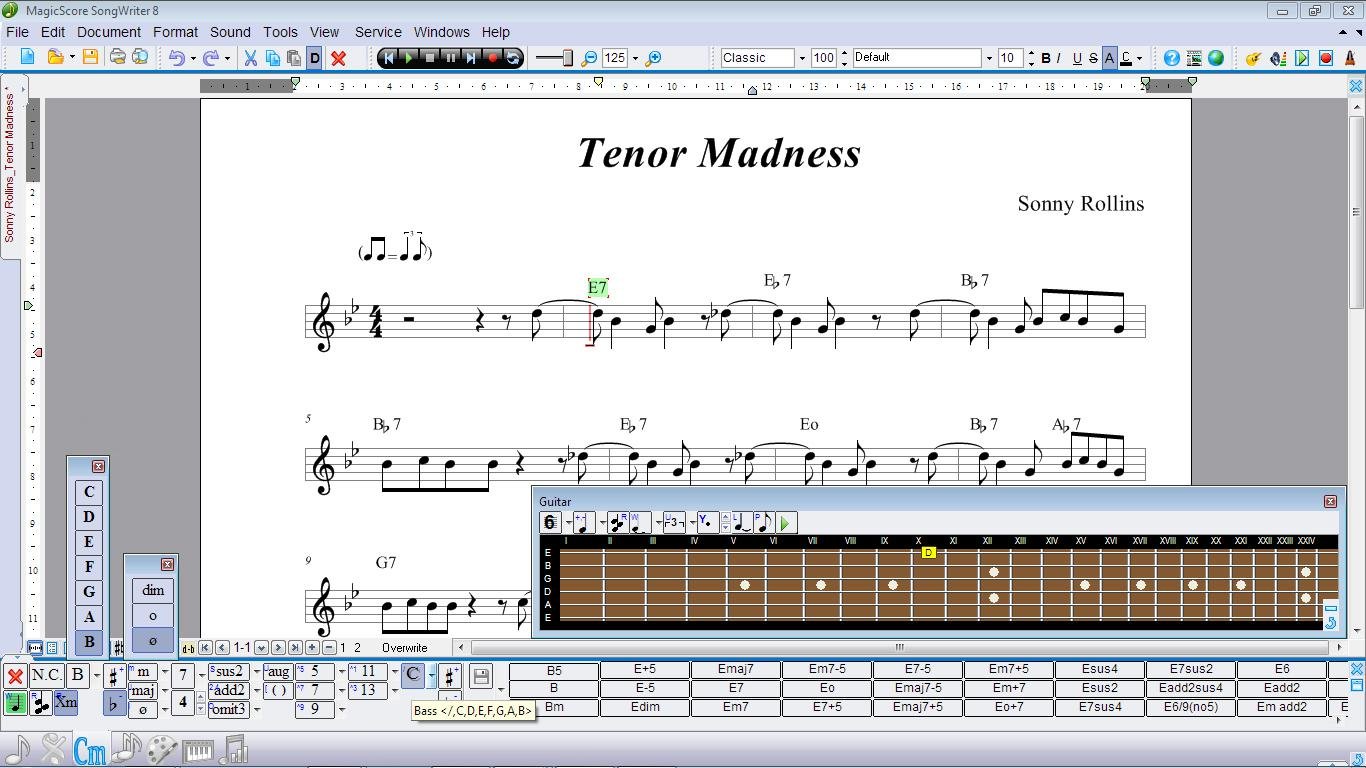Click the Paste clipboard icon

(x=294, y=58)
